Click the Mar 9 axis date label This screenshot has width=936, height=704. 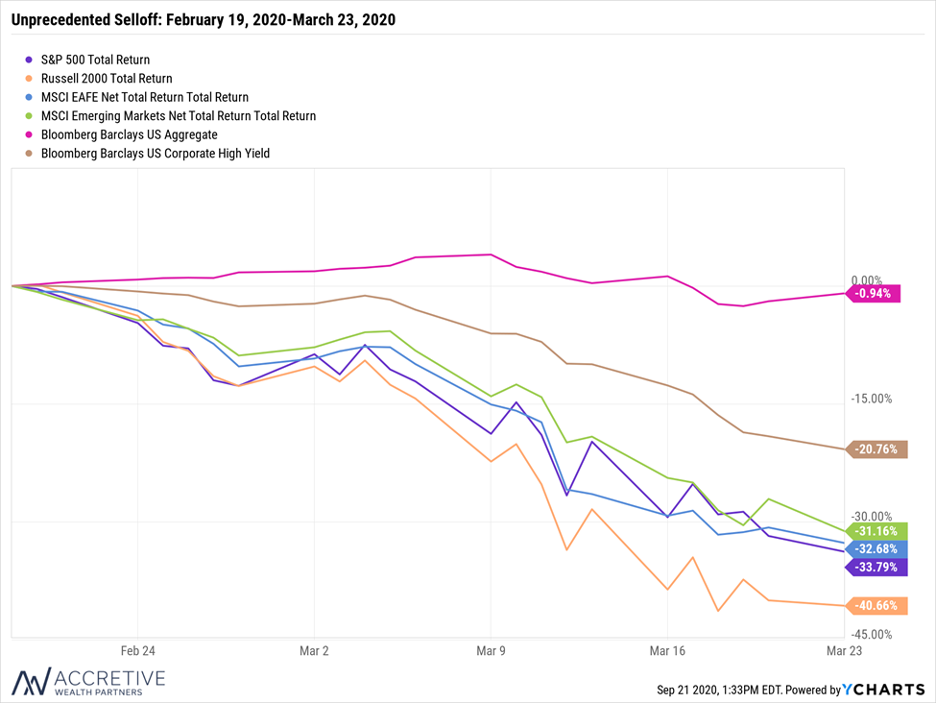[491, 651]
